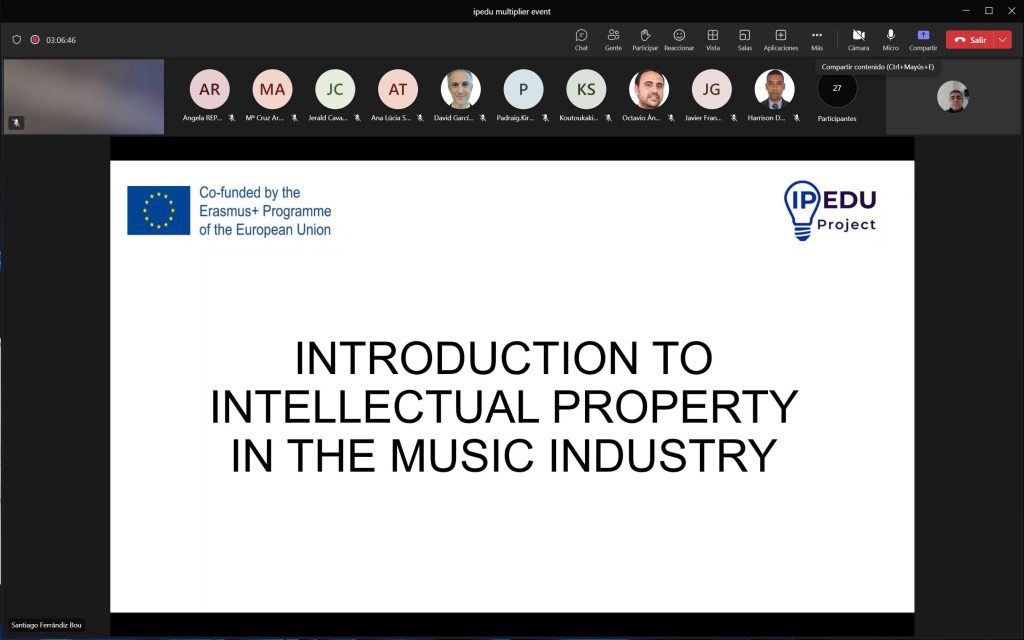Expand the Más options menu
Viewport: 1024px width, 640px height.
(x=817, y=39)
